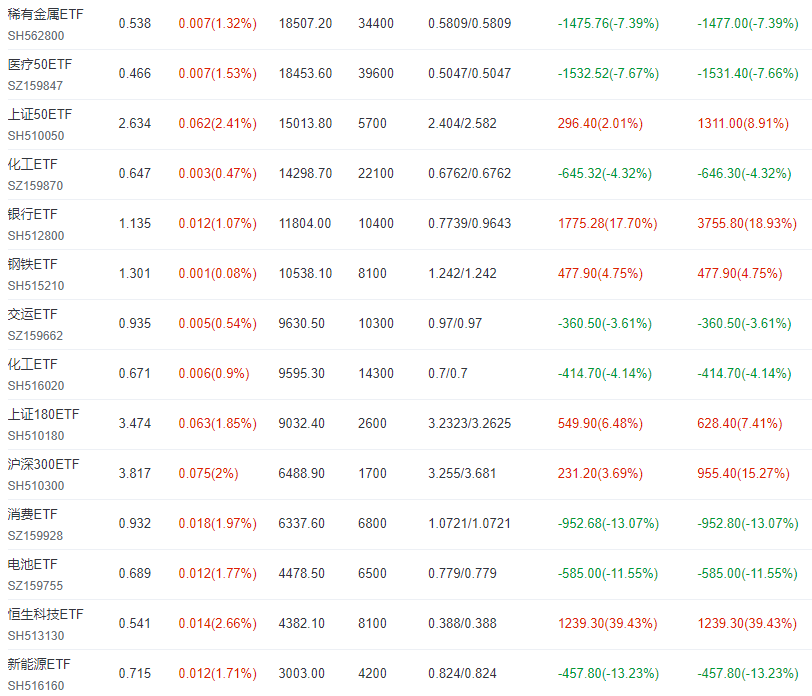This screenshot has height=696, width=812.
Task: Click the market value 18507.20
Action: 305,23
